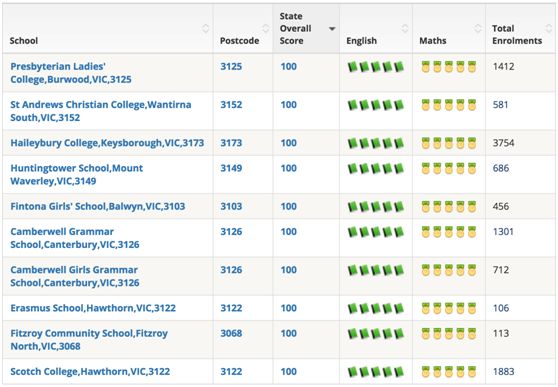Click English book rating for Scotch College
The height and width of the screenshot is (387, 558).
click(x=375, y=372)
